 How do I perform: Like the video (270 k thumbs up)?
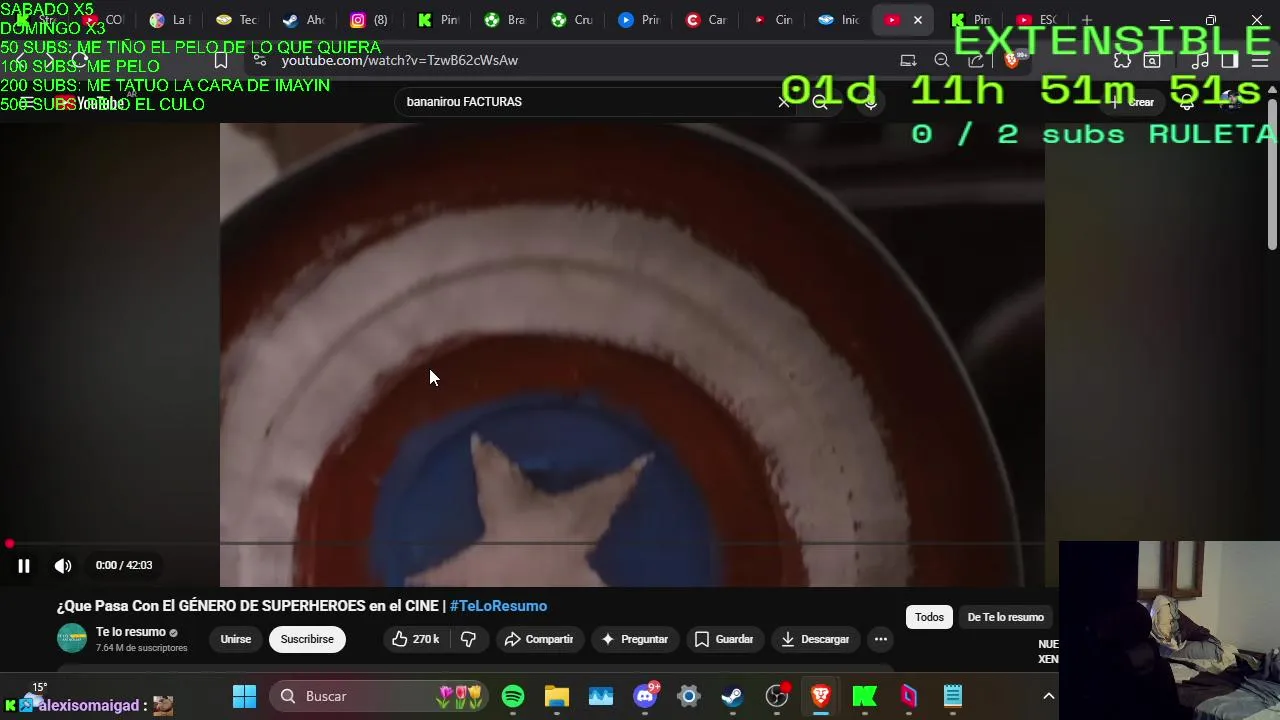tap(415, 639)
